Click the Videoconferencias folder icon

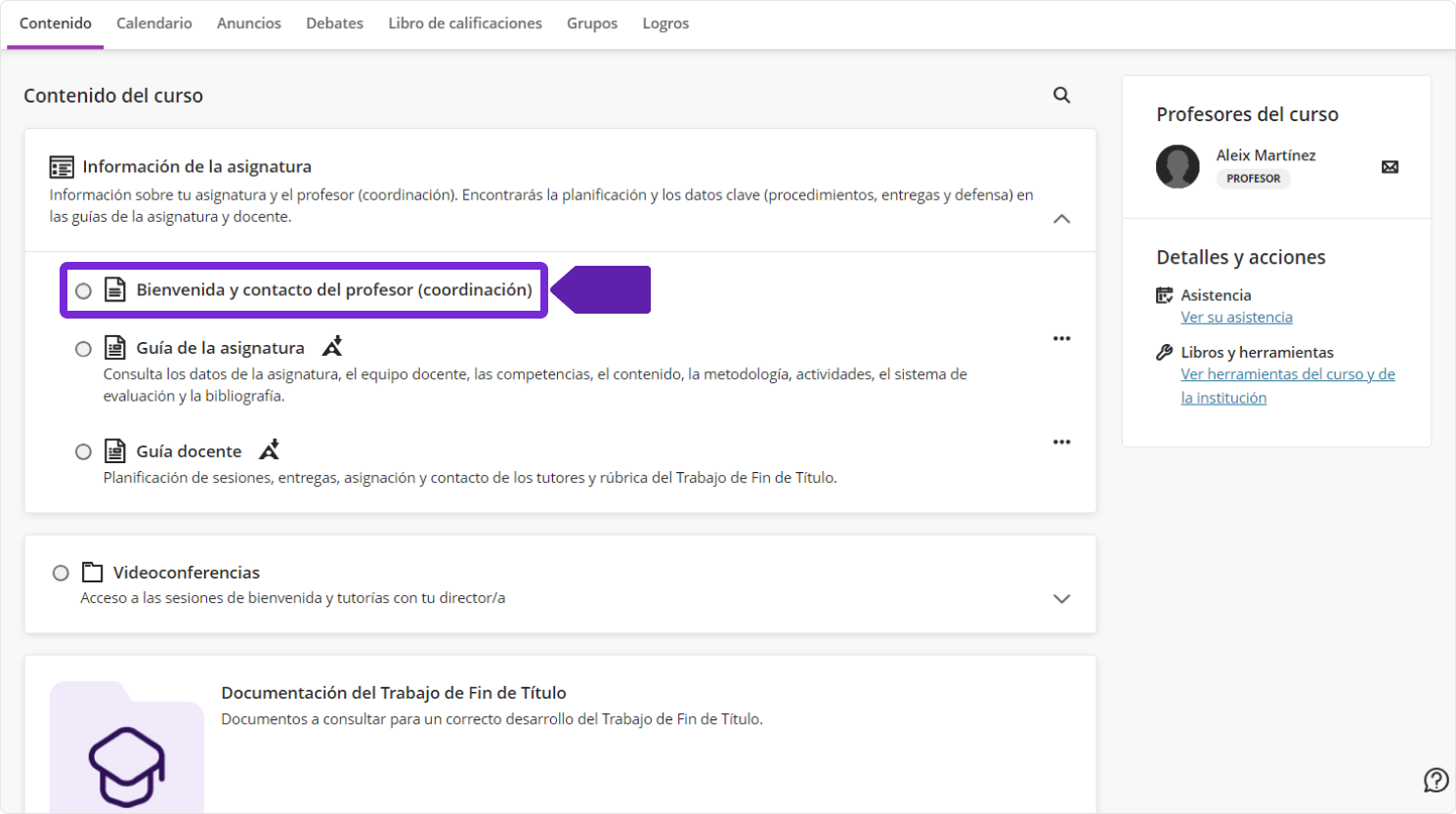coord(93,573)
